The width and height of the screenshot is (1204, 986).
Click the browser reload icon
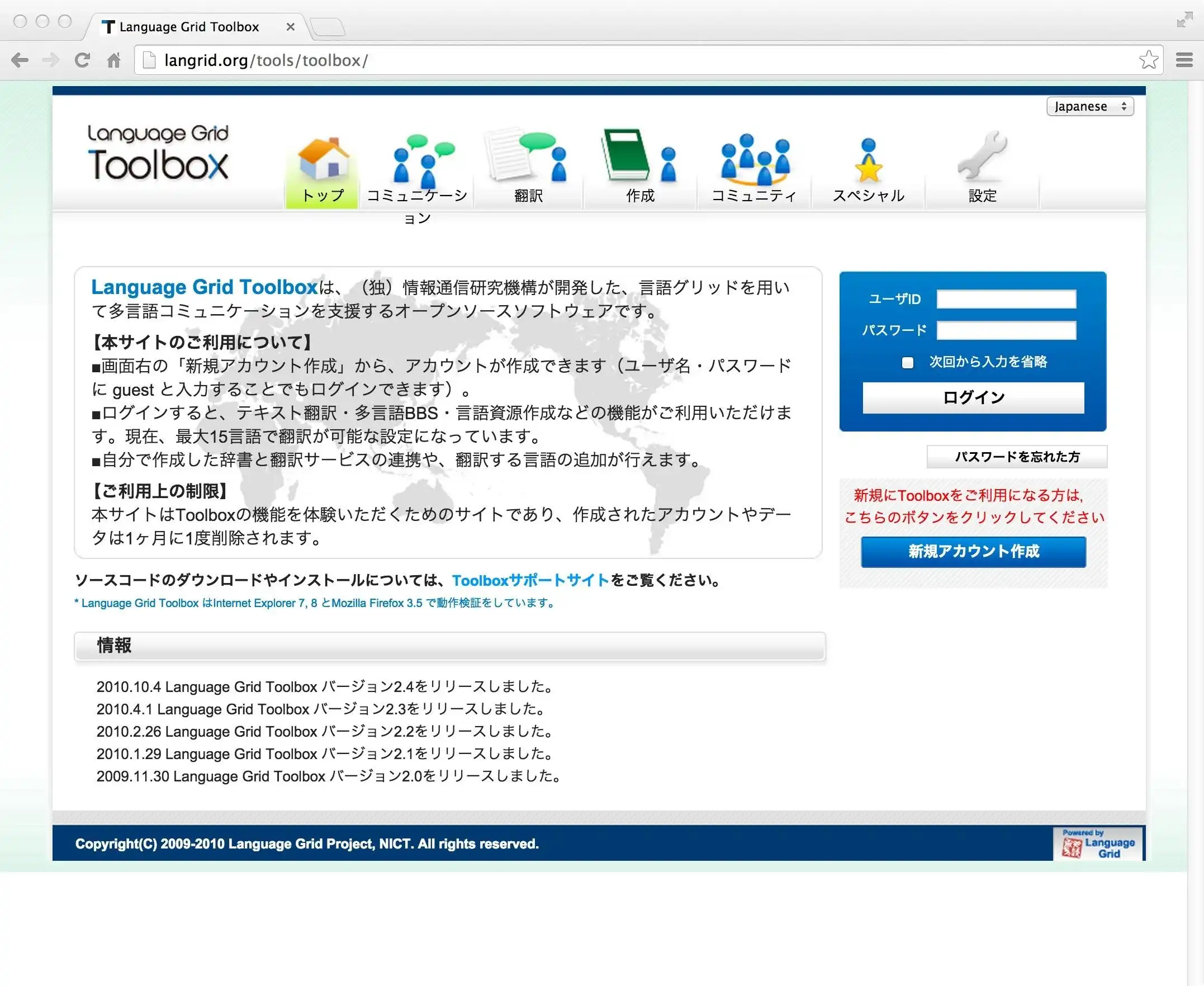(82, 60)
